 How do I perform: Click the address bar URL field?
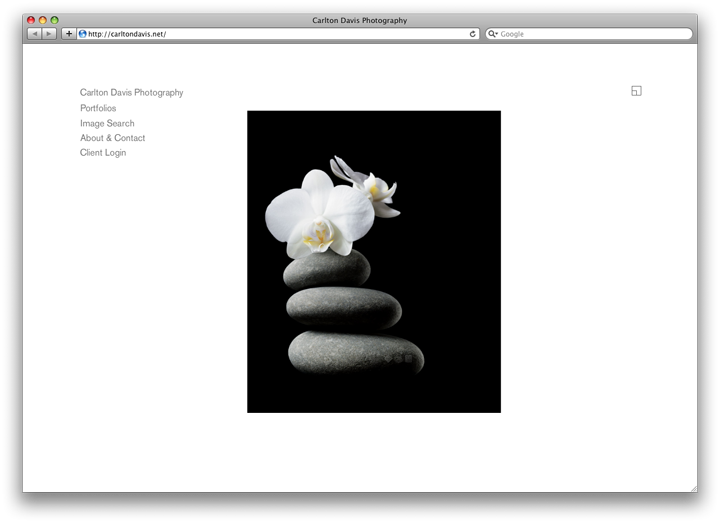pyautogui.click(x=278, y=34)
